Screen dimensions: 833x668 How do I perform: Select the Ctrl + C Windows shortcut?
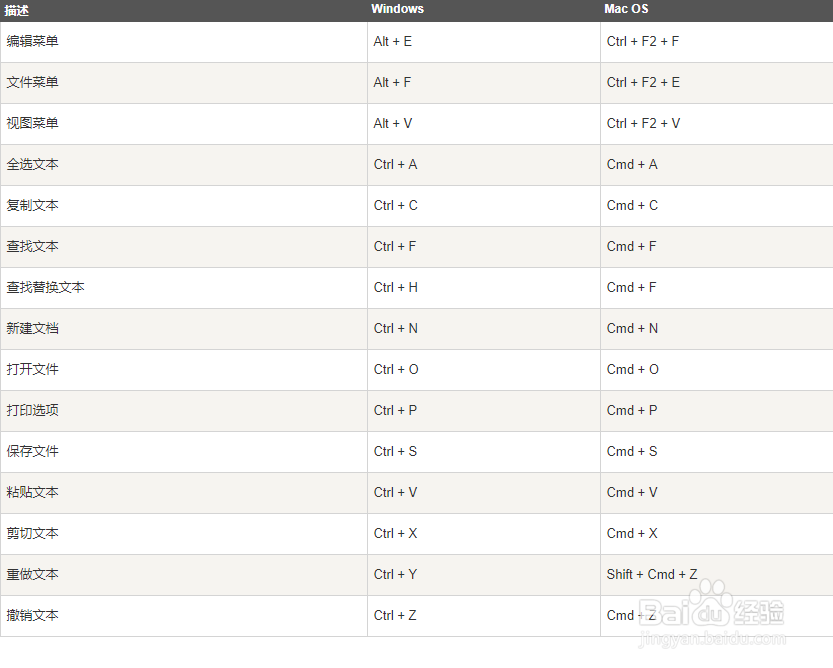point(396,206)
